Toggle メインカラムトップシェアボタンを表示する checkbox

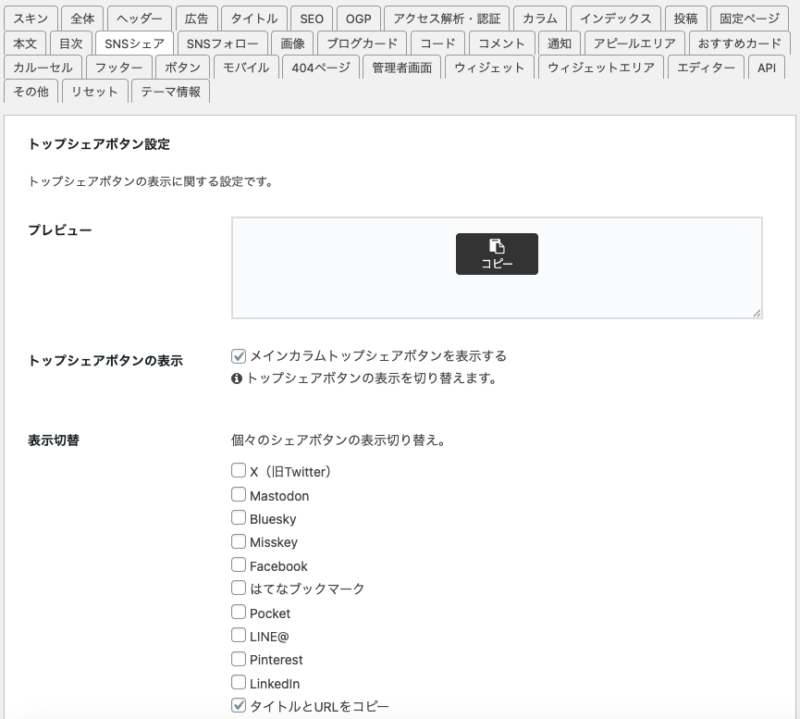point(238,356)
